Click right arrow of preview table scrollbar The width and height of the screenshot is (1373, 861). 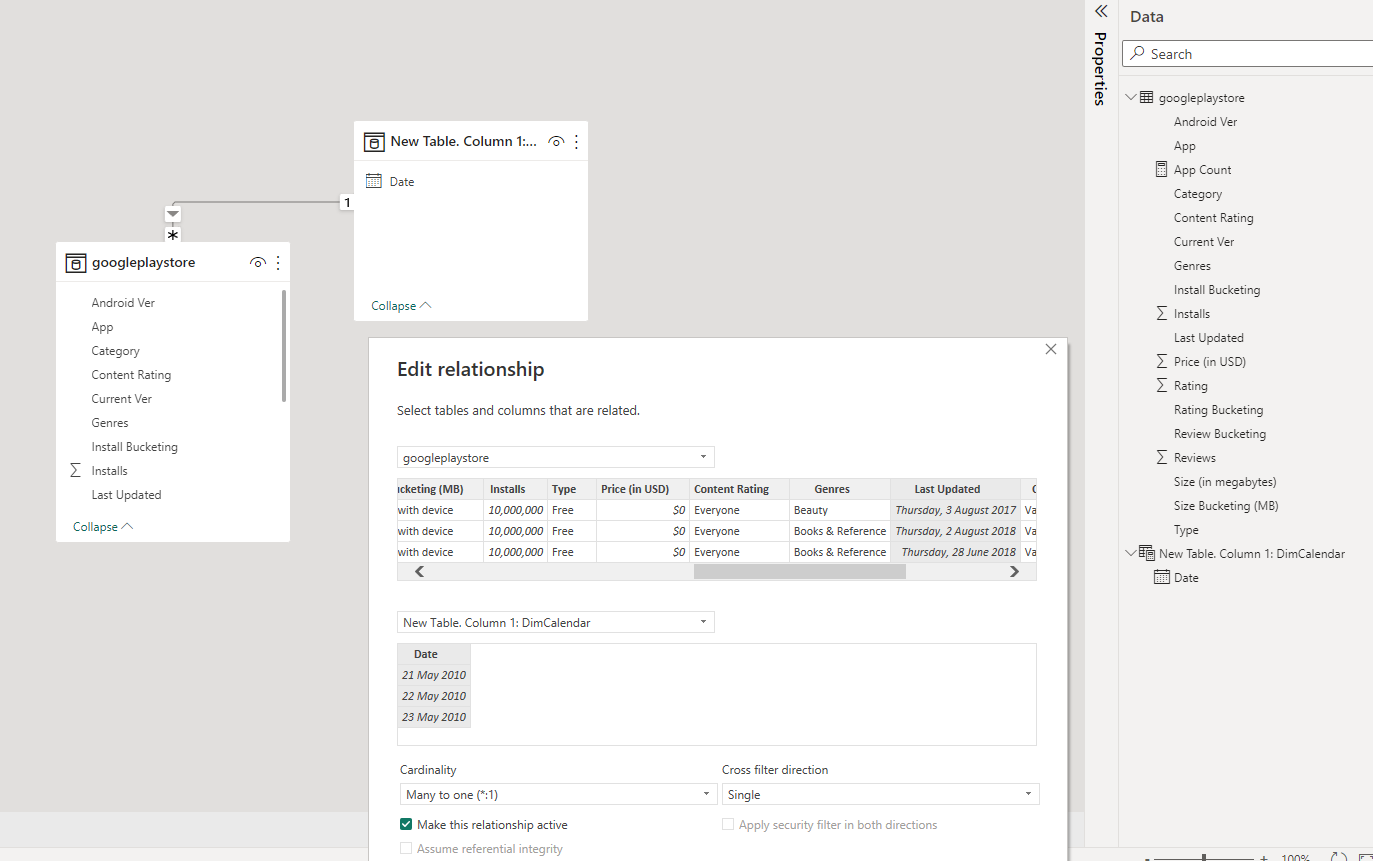(x=1014, y=572)
